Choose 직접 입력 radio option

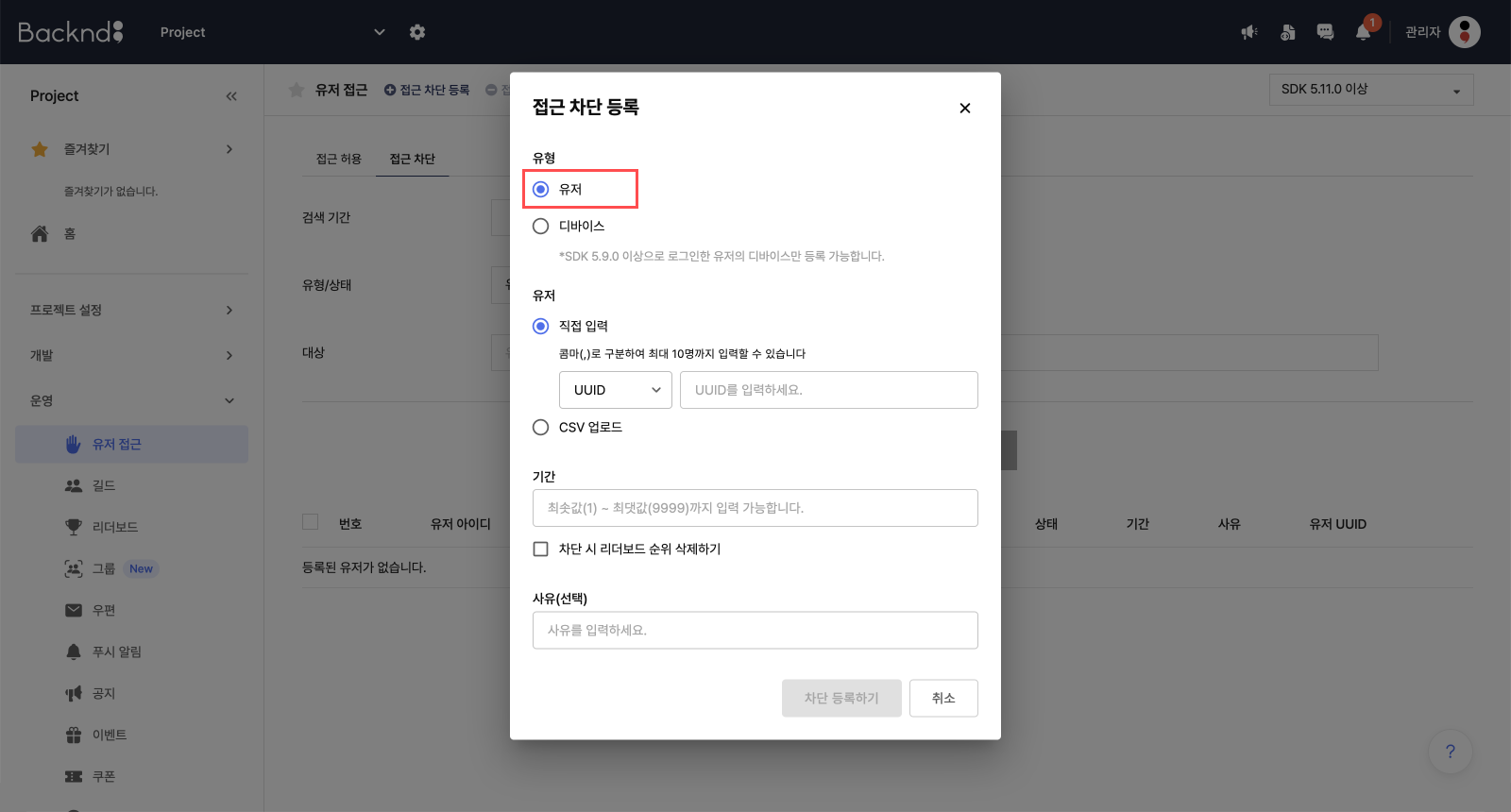point(541,326)
